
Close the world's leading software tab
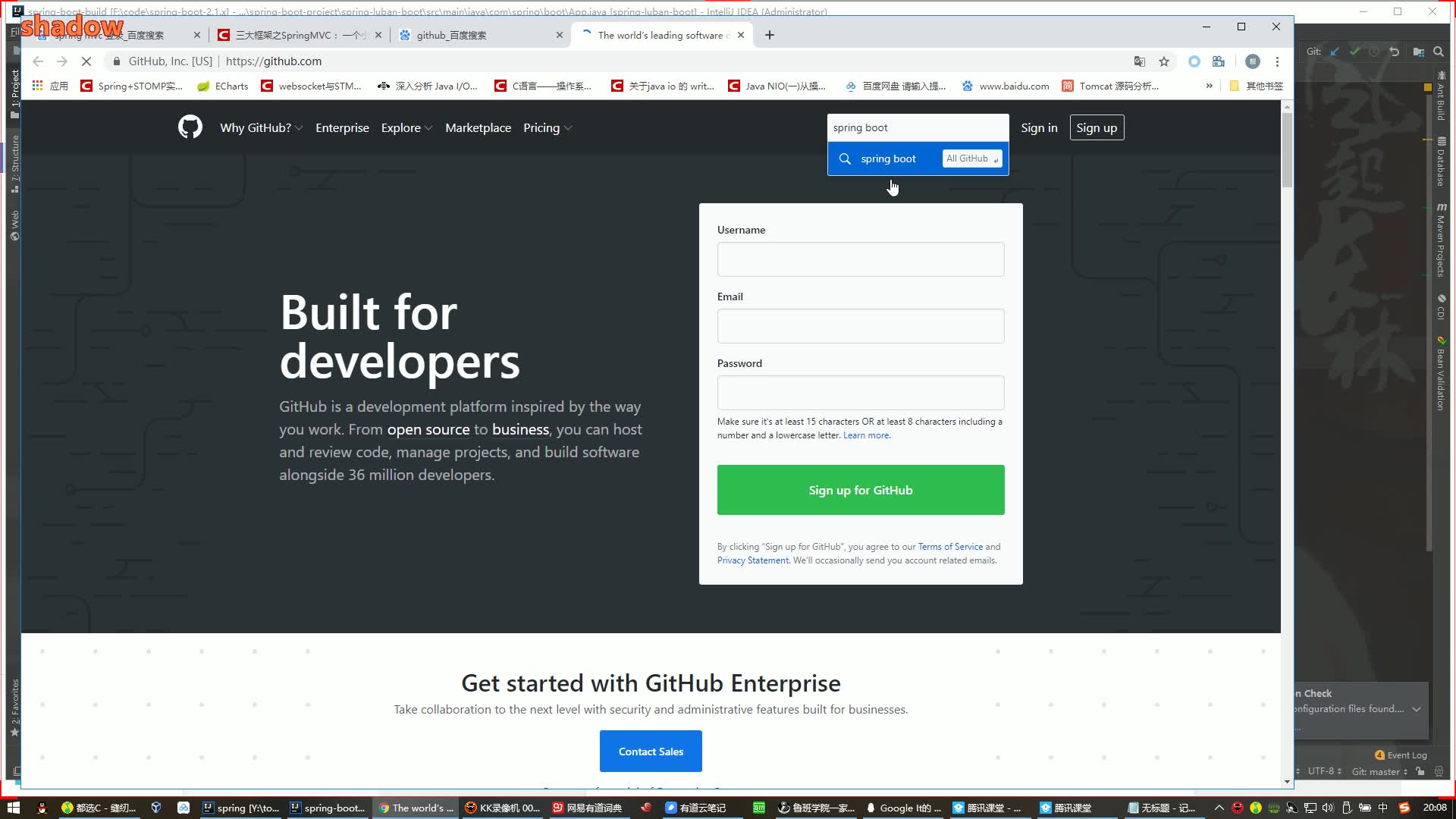tap(741, 35)
